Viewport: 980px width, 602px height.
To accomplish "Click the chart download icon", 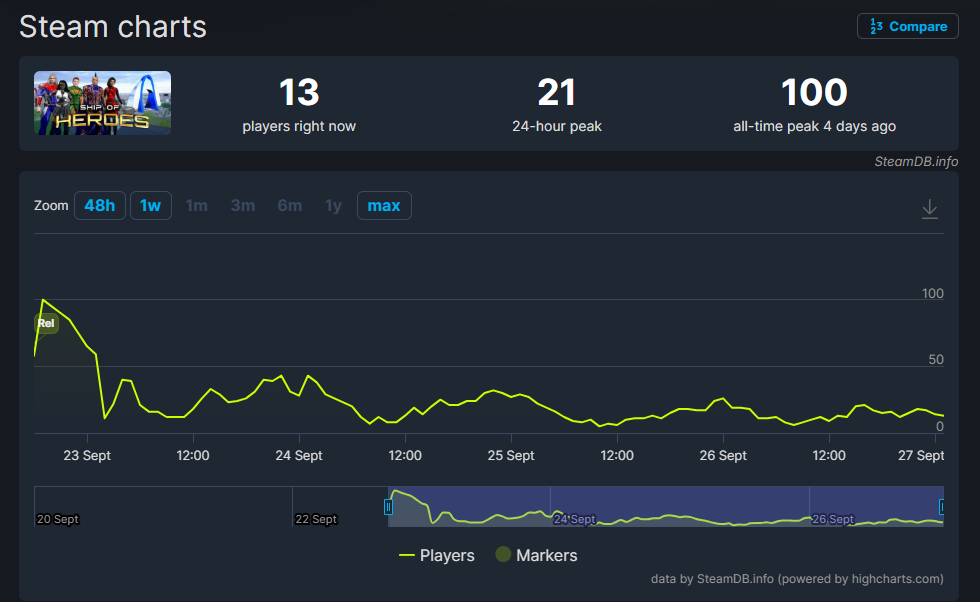I will point(929,209).
